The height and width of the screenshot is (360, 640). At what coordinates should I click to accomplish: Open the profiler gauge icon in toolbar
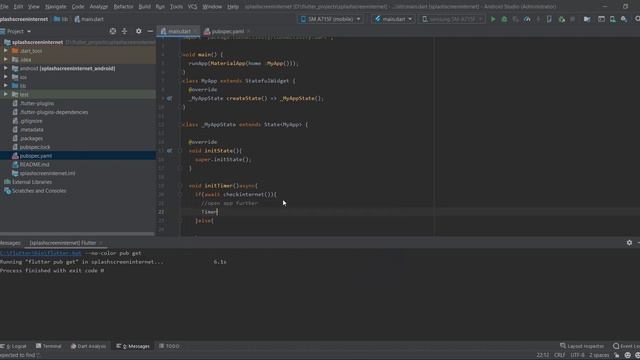pos(527,19)
